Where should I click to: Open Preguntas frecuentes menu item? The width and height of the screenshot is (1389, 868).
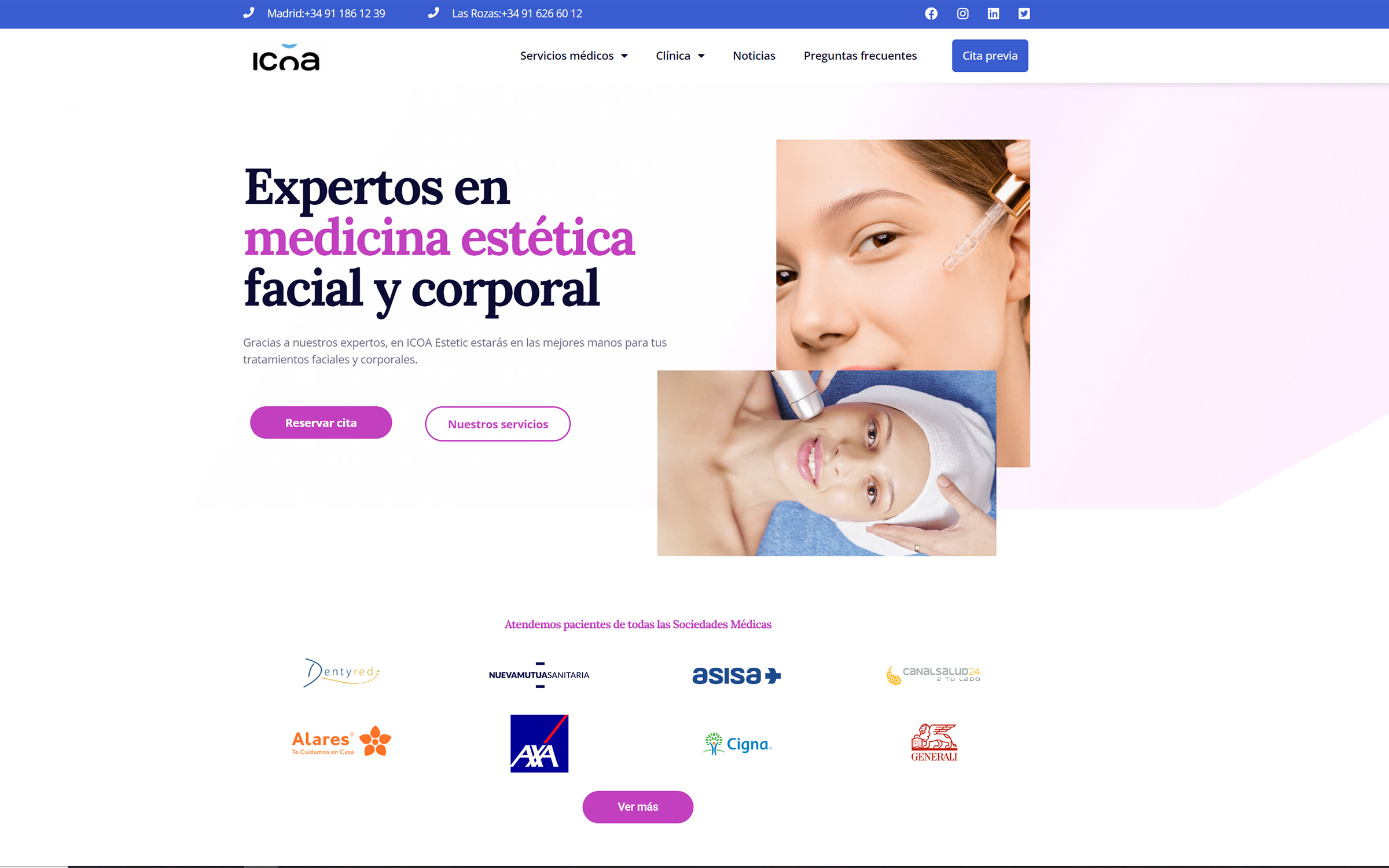pyautogui.click(x=860, y=56)
